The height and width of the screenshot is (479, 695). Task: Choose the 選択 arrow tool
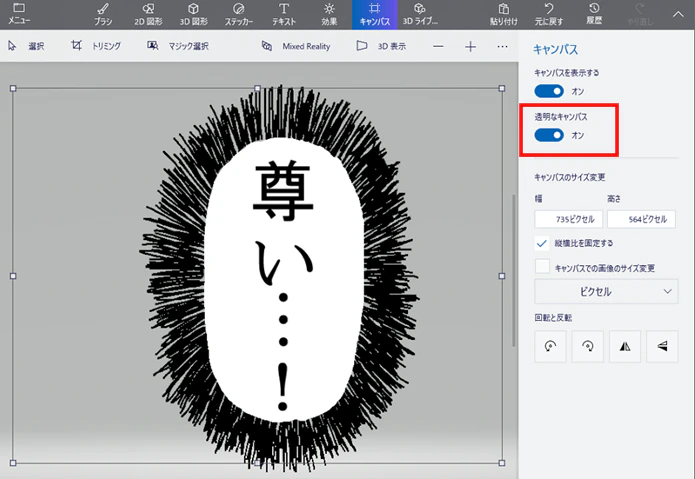26,46
